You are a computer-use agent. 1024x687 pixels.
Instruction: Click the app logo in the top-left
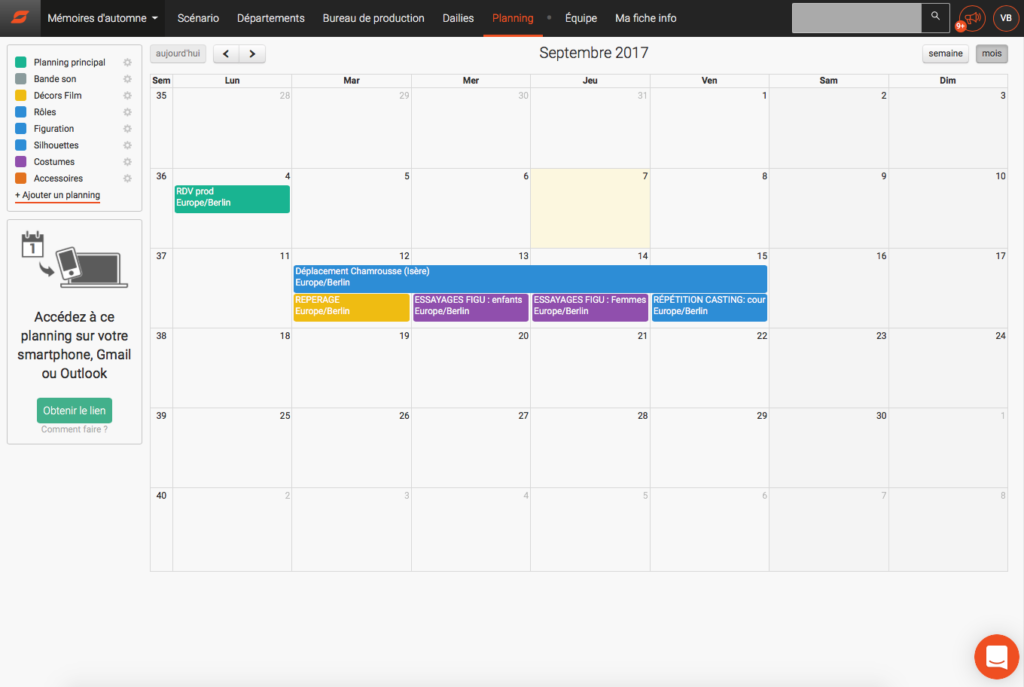coord(20,18)
